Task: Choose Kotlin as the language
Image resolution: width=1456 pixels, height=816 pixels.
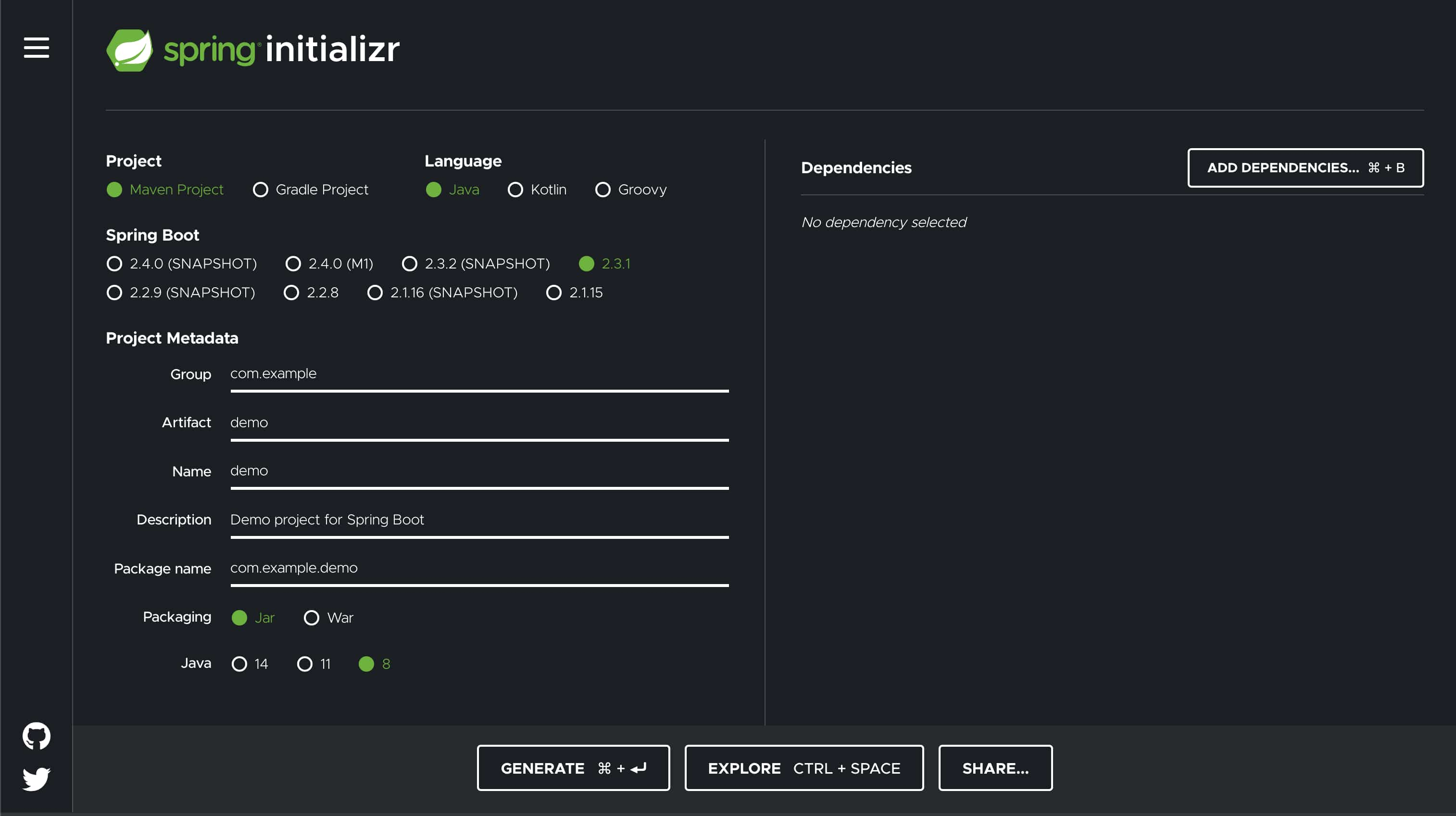Action: point(537,190)
